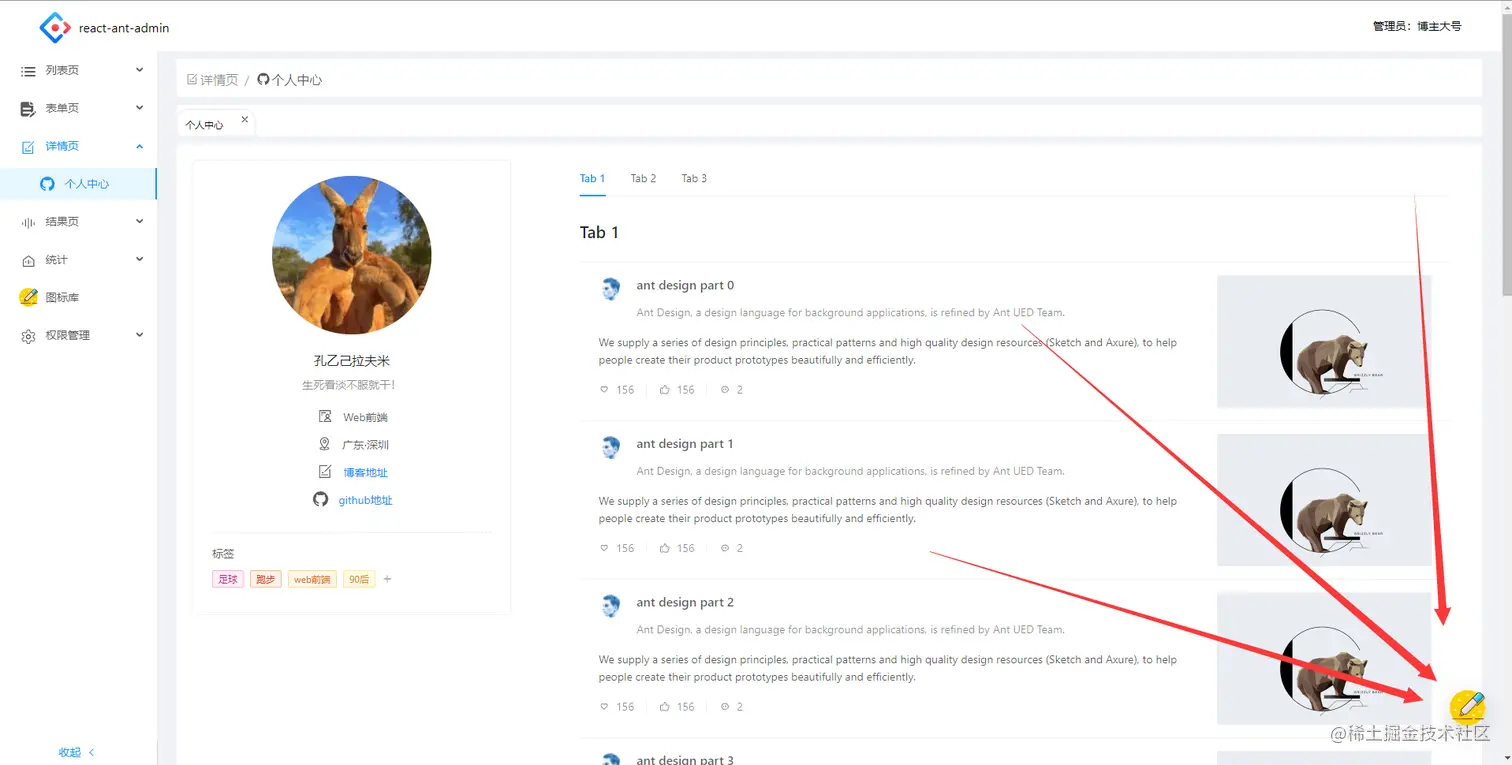Viewport: 1512px width, 765px height.
Task: Click the Tab 1 content heading
Action: click(599, 232)
